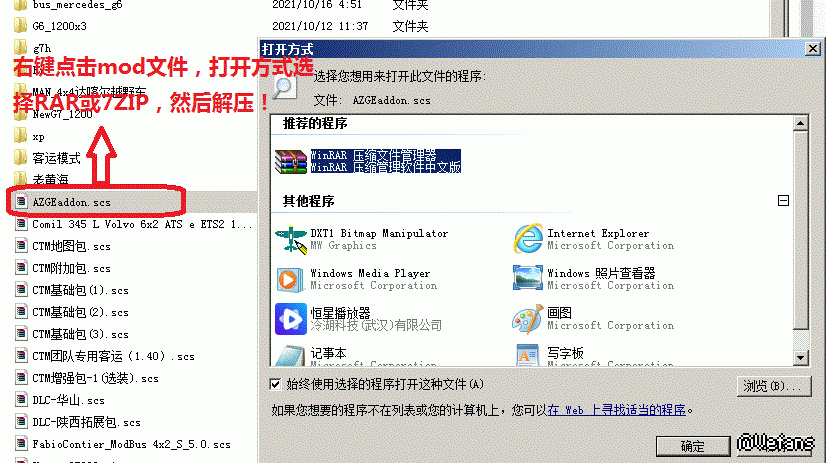Choose 写字板 program name
826x463 pixels.
click(565, 353)
